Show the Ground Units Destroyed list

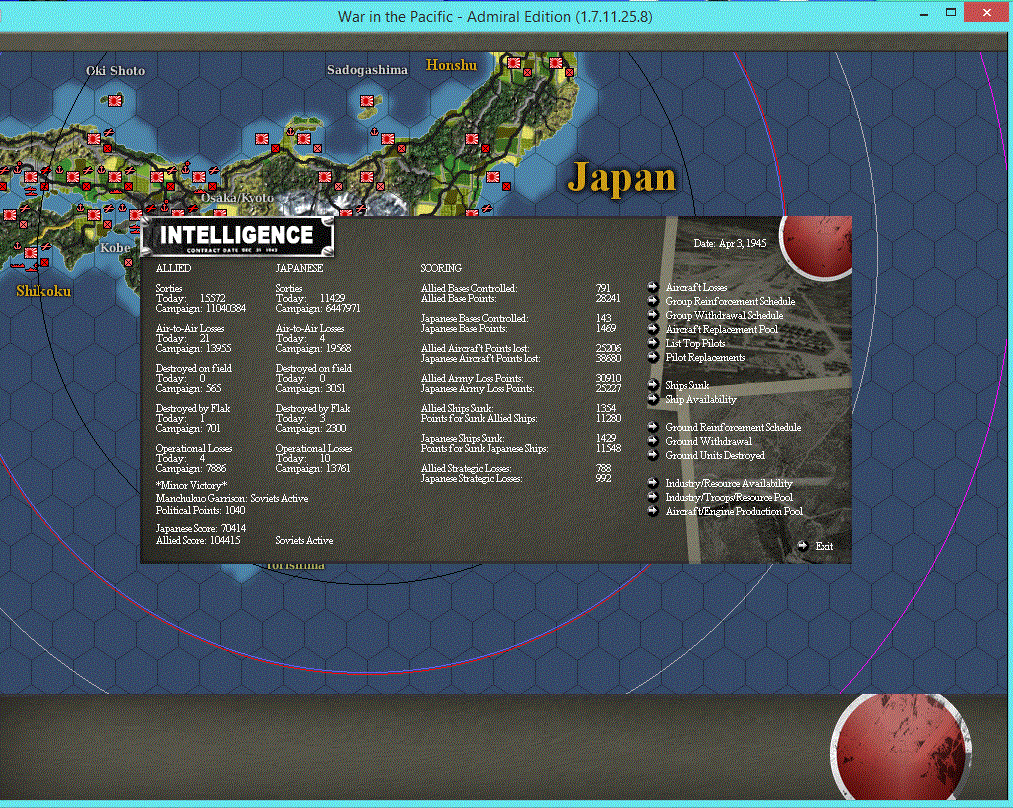click(x=715, y=455)
